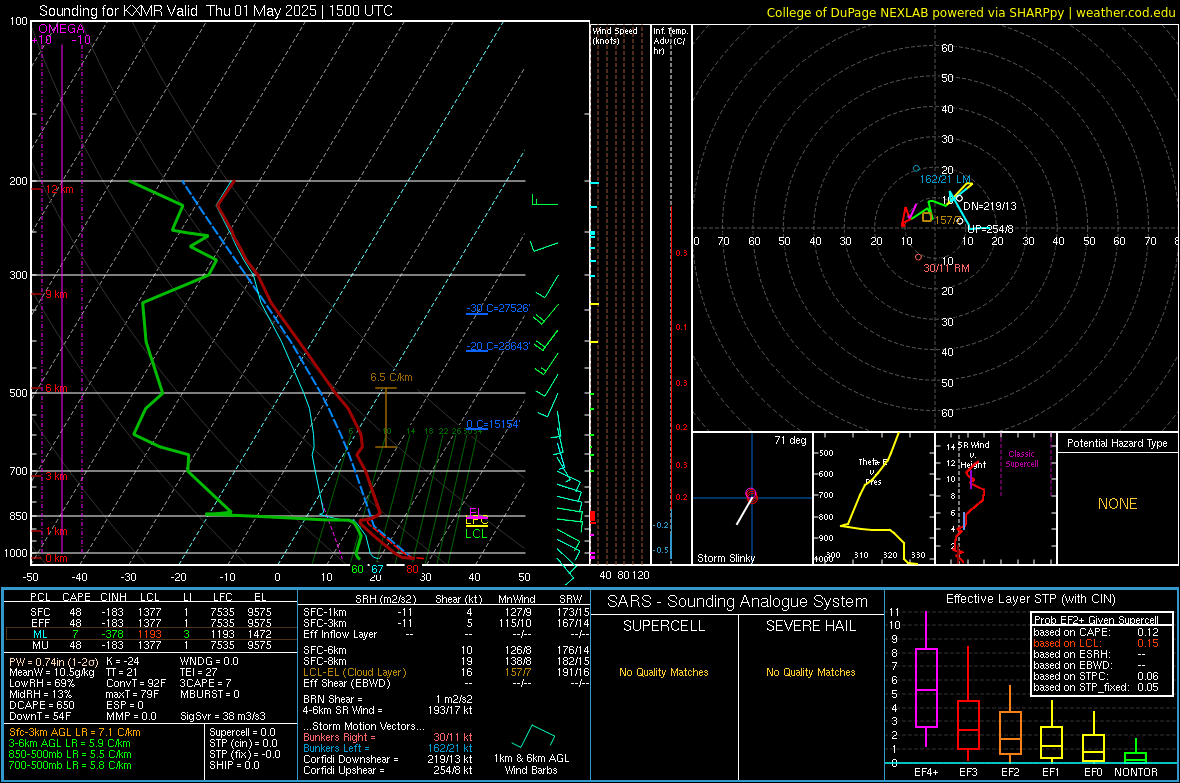Image resolution: width=1180 pixels, height=783 pixels.
Task: Click the 'SHIP = 0.0' value
Action: click(234, 765)
